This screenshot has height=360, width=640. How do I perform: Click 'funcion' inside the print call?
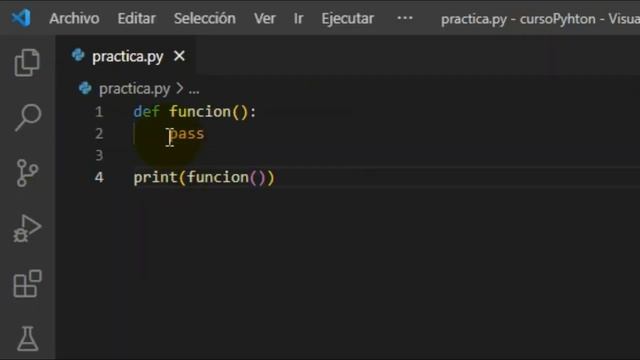218,178
